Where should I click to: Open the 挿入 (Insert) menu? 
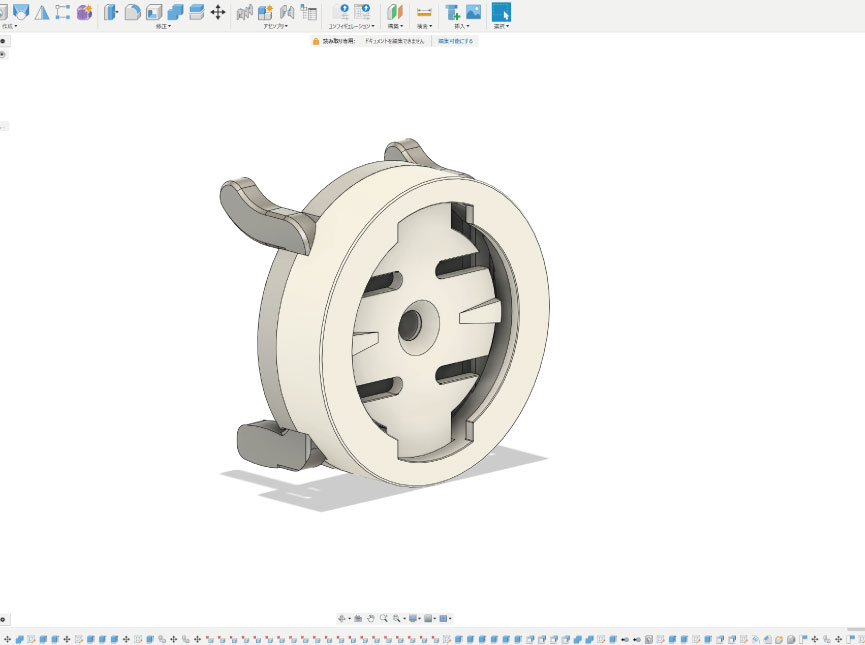461,27
